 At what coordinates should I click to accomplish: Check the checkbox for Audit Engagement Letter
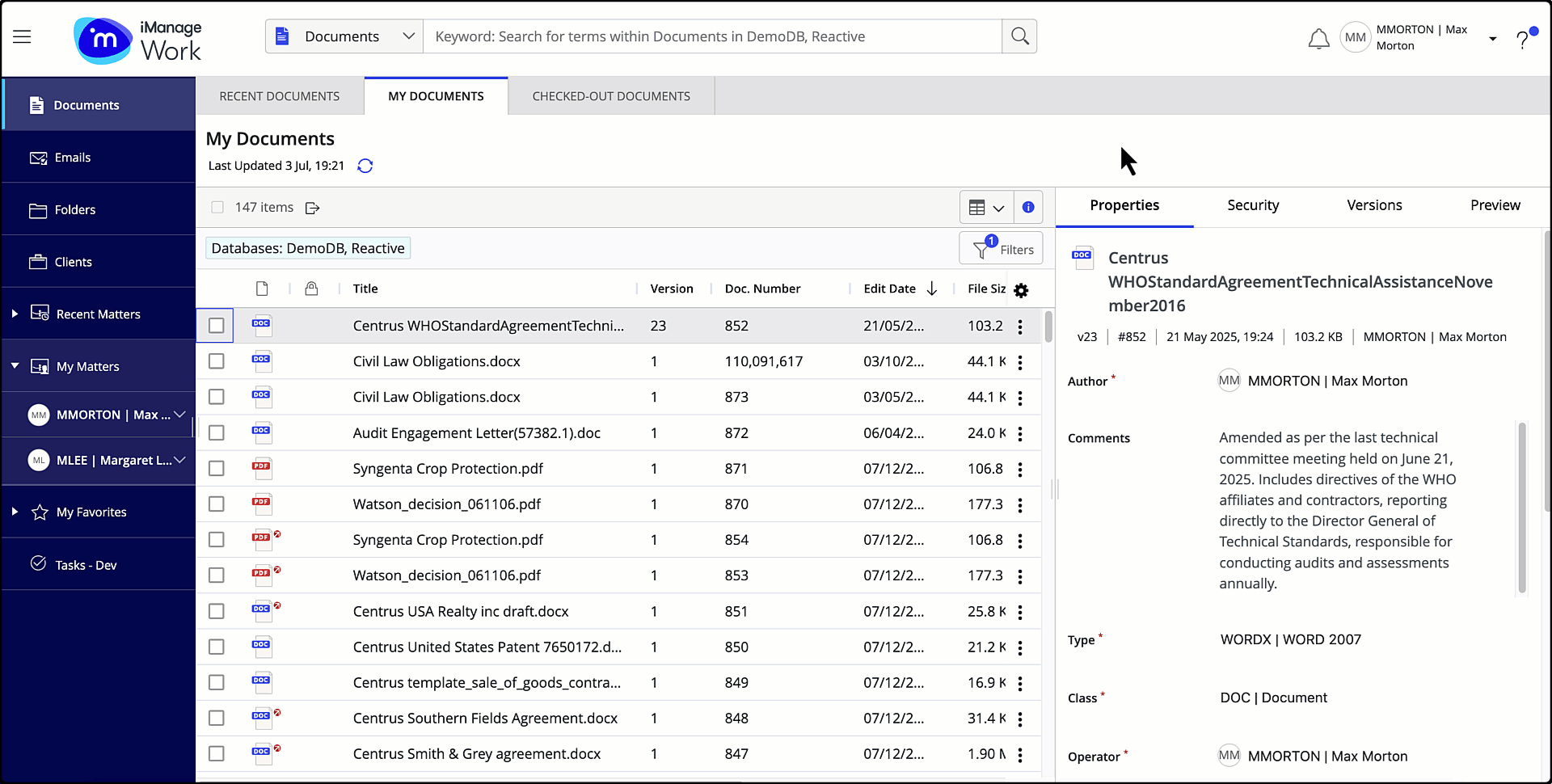click(x=216, y=432)
